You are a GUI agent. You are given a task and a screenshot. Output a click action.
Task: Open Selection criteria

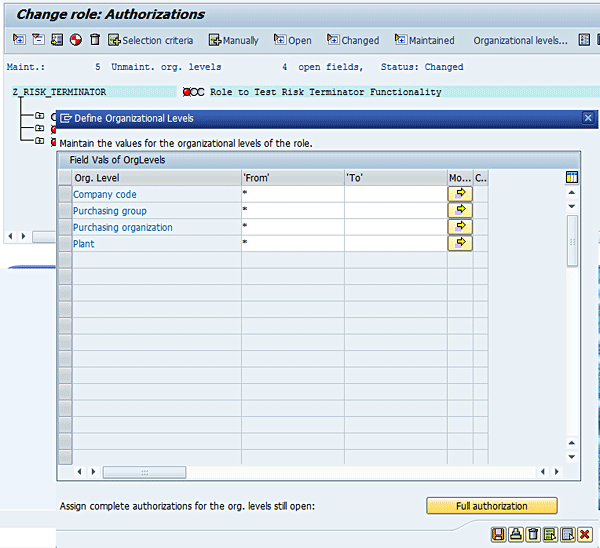coord(150,40)
